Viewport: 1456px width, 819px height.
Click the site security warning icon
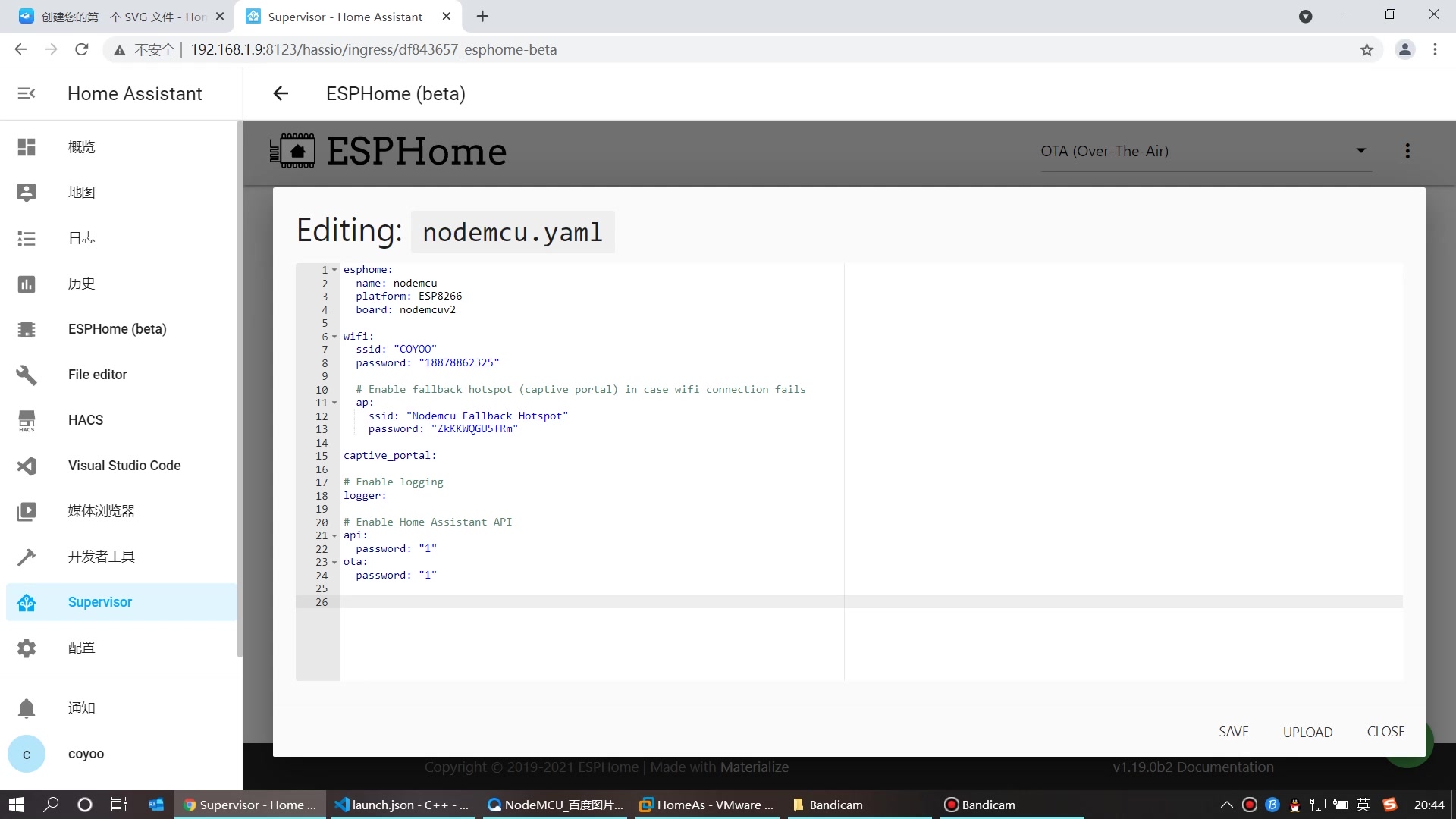(x=119, y=50)
